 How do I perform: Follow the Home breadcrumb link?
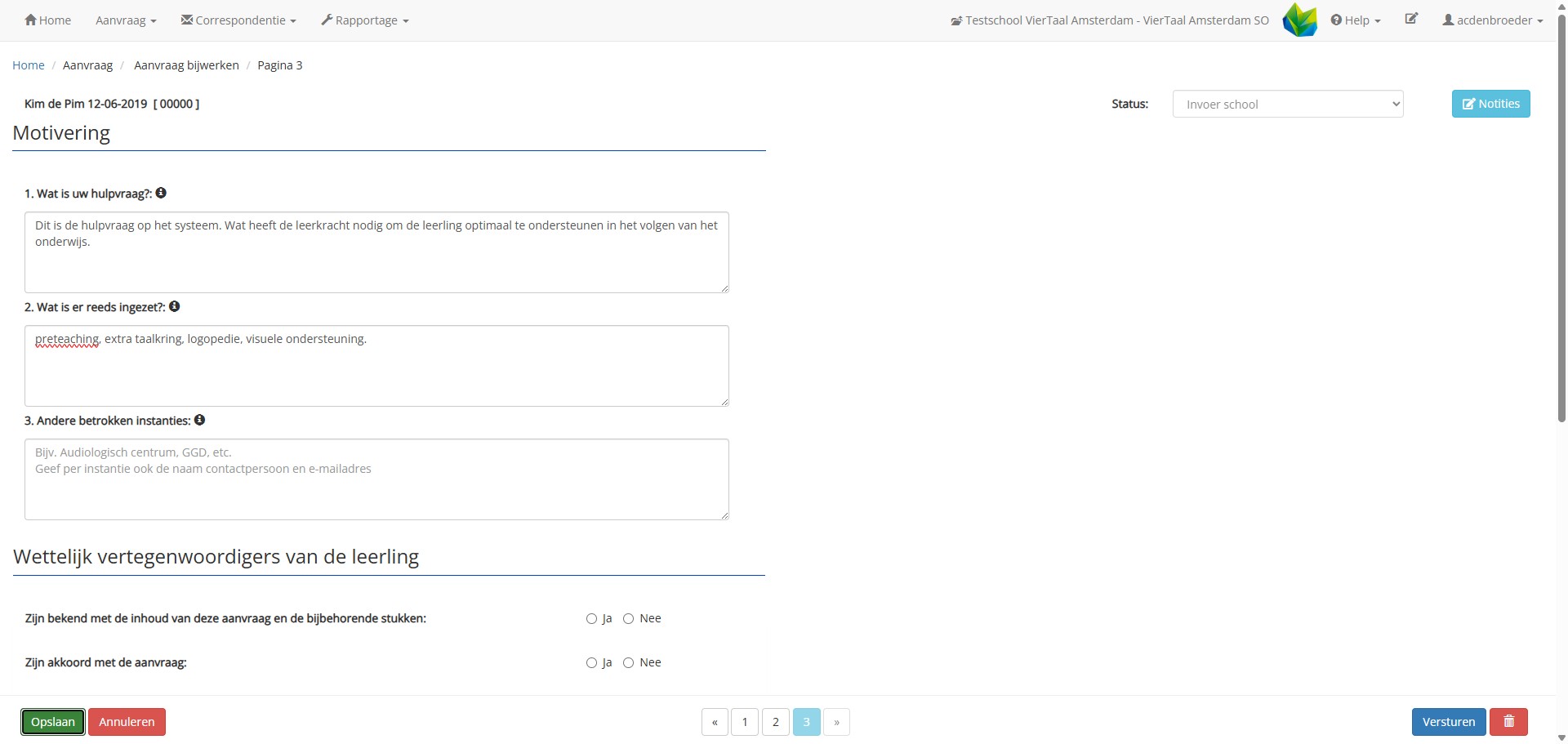pyautogui.click(x=29, y=65)
